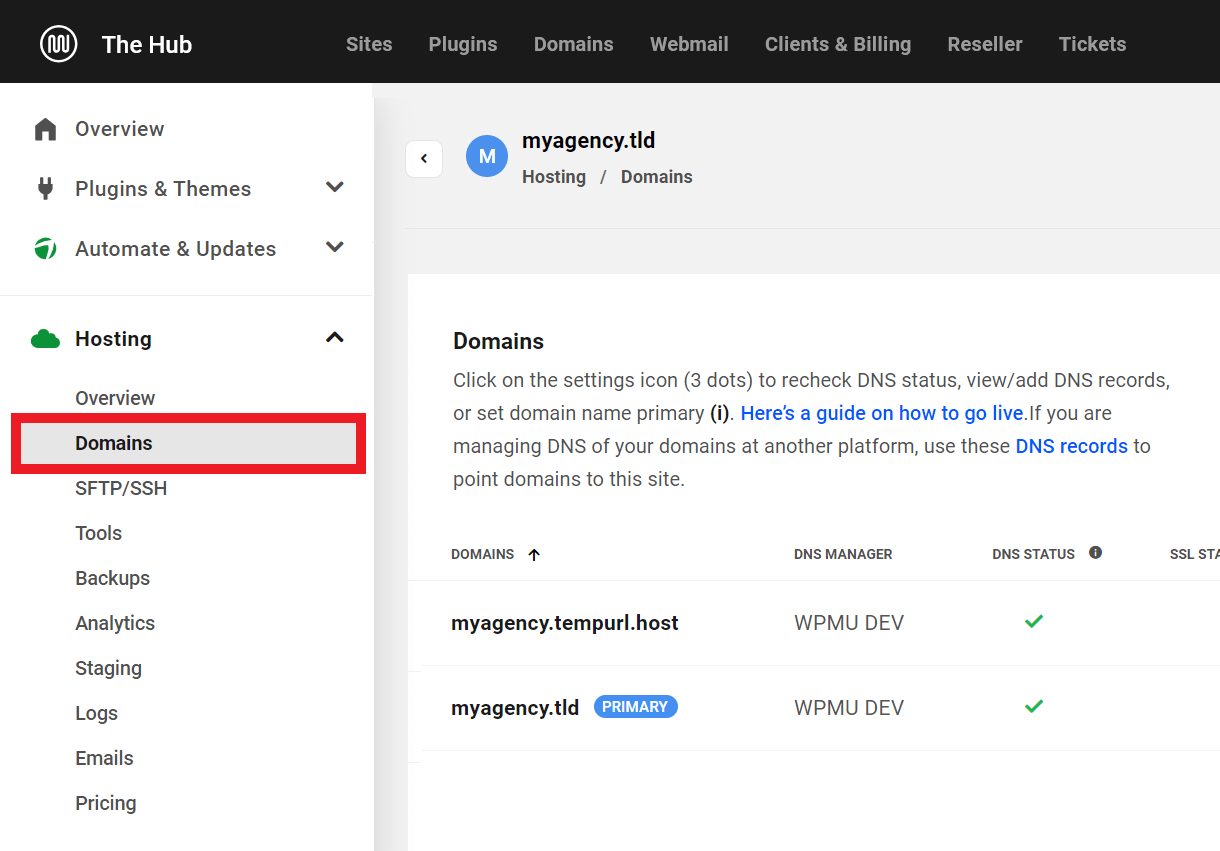Click the PRIMARY badge
Viewport: 1220px width, 851px height.
(636, 707)
